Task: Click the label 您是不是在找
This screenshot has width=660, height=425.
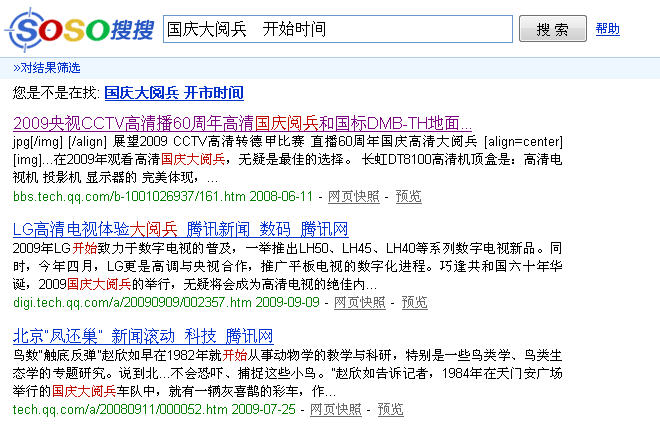Action: tap(56, 93)
